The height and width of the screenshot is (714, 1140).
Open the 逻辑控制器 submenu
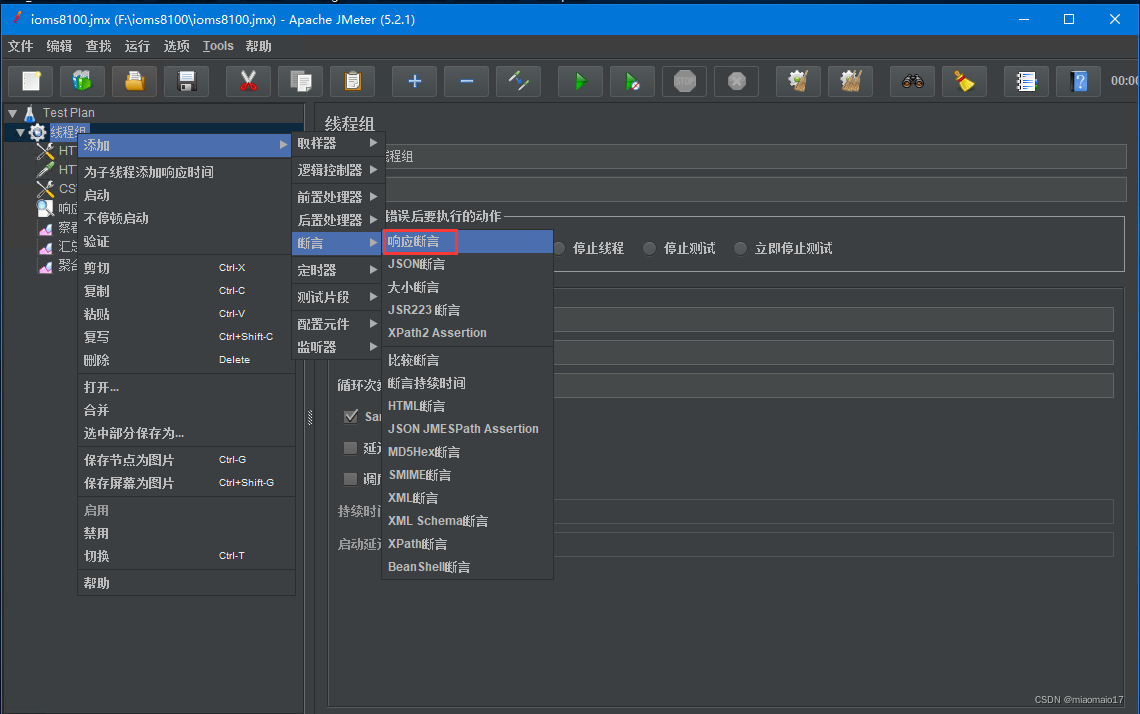337,170
